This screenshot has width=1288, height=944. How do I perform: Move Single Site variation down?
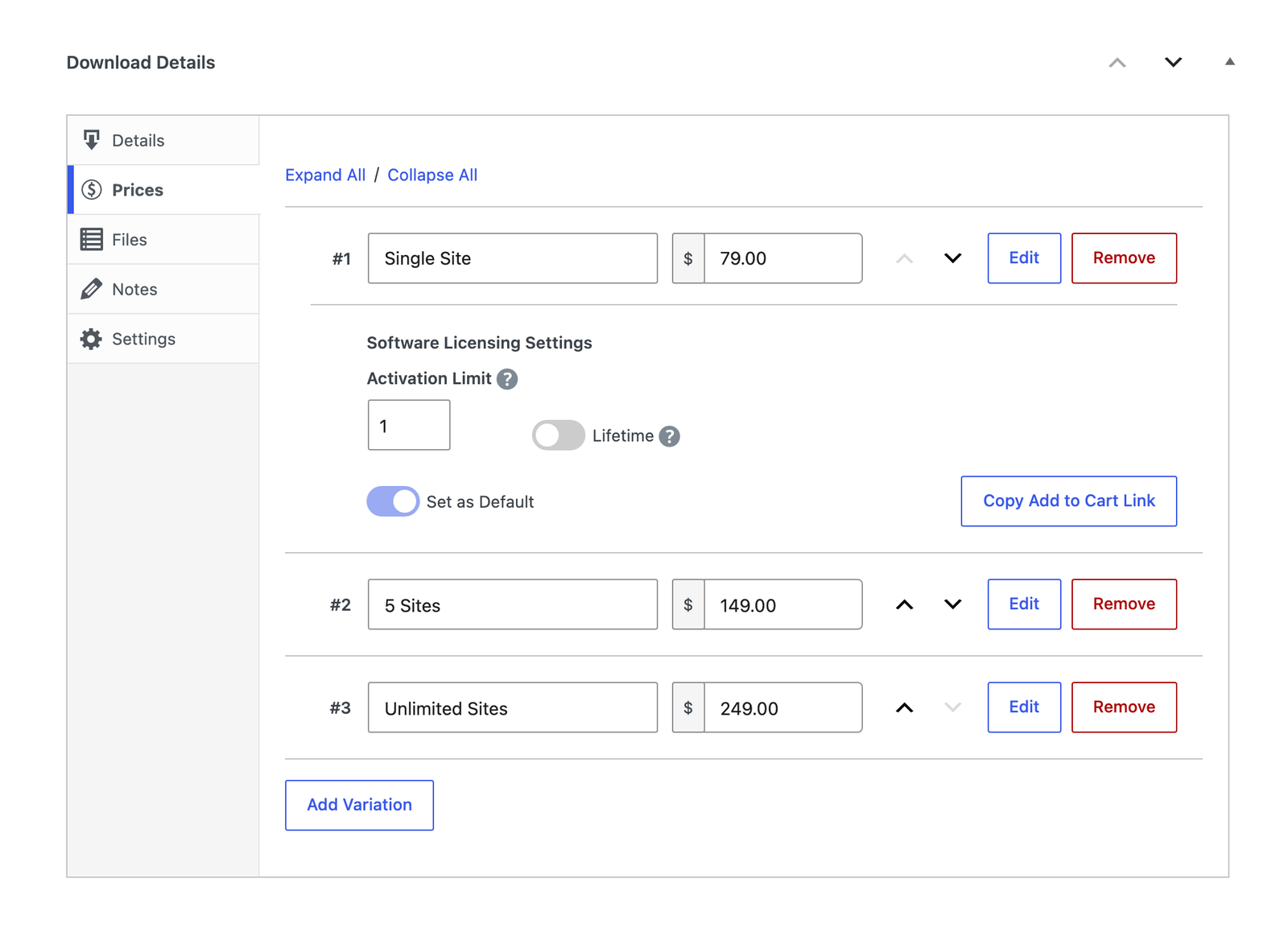pos(953,258)
